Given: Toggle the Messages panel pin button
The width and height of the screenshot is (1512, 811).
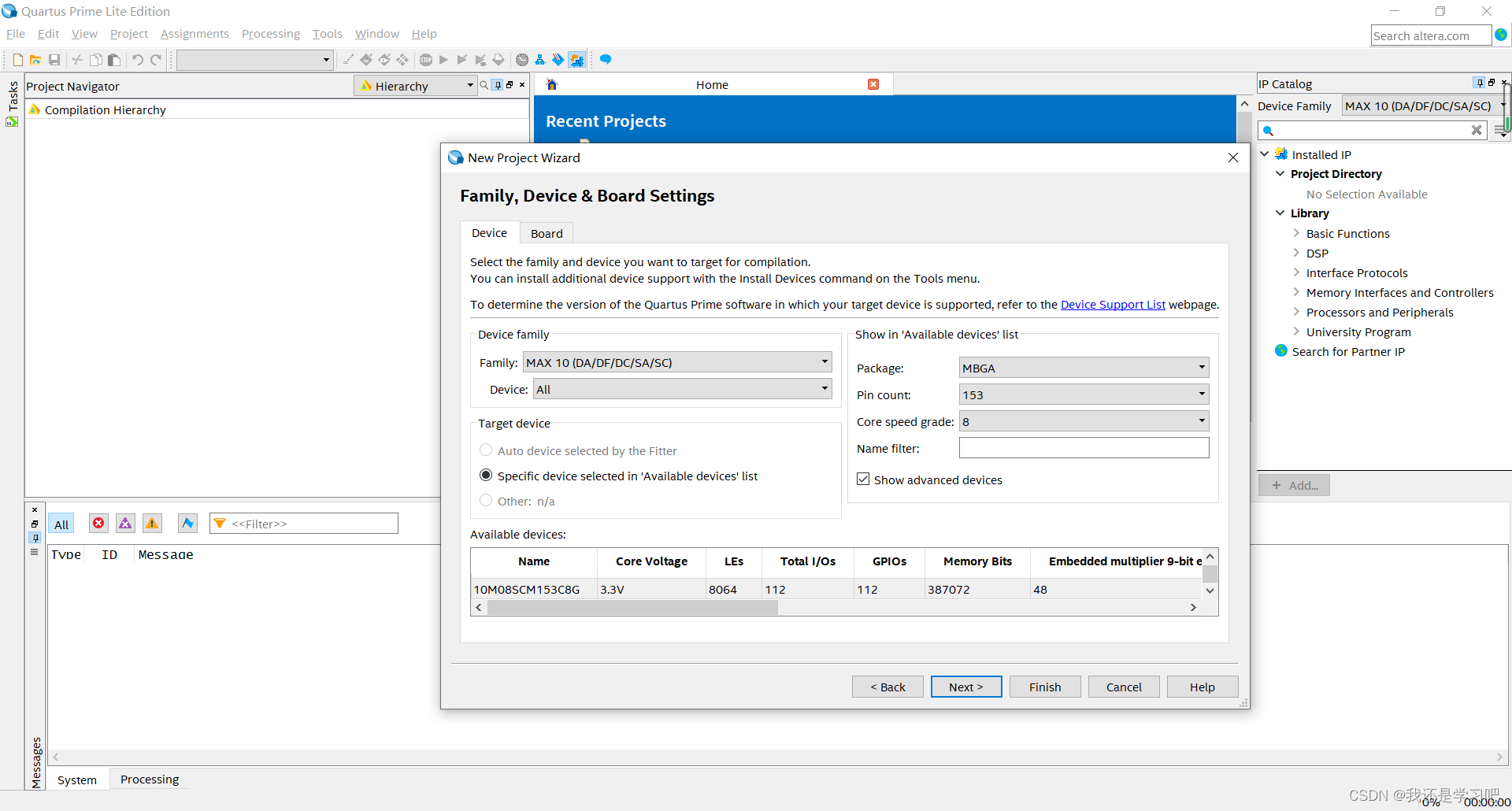Looking at the screenshot, I should [x=35, y=538].
